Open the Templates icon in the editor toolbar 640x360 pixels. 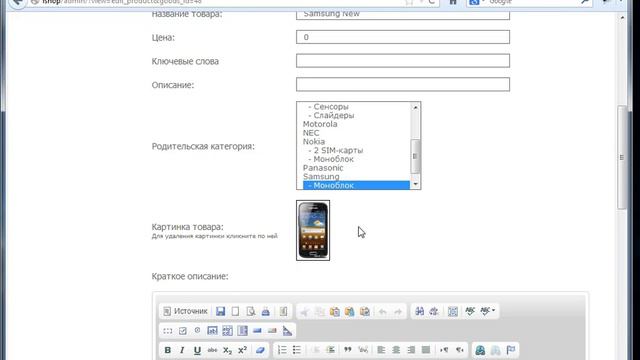coord(283,311)
